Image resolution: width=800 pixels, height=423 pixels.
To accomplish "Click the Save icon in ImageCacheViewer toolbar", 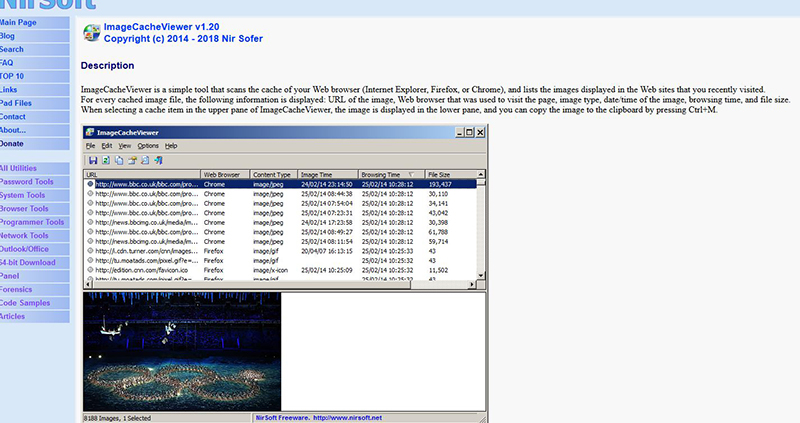I will [x=93, y=160].
